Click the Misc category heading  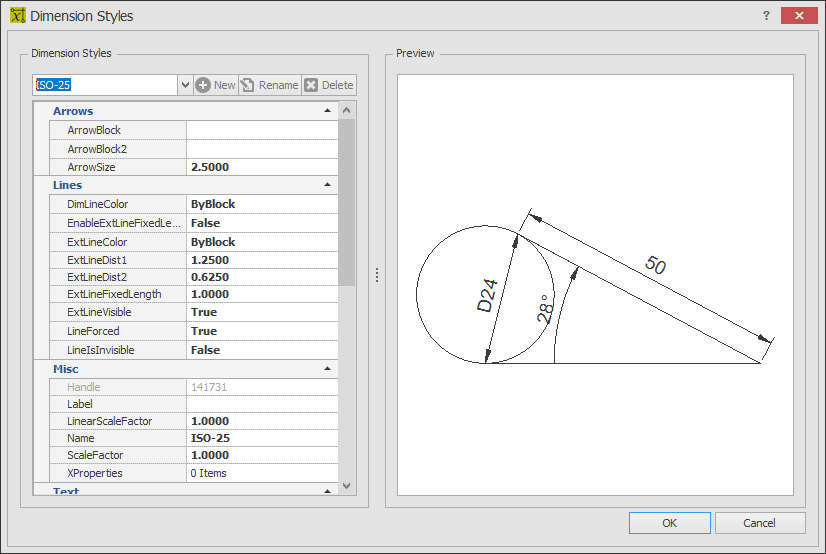pos(65,369)
